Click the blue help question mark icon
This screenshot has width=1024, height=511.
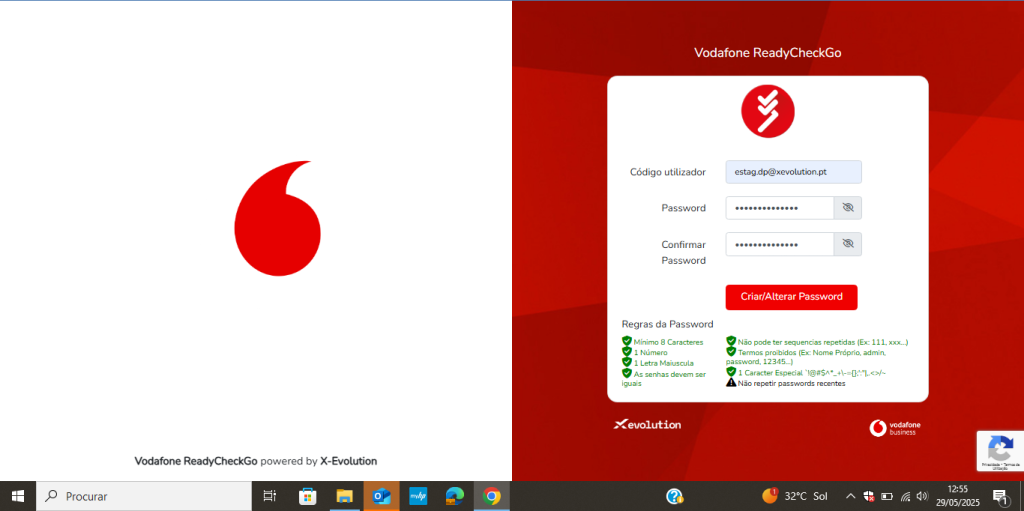click(674, 496)
